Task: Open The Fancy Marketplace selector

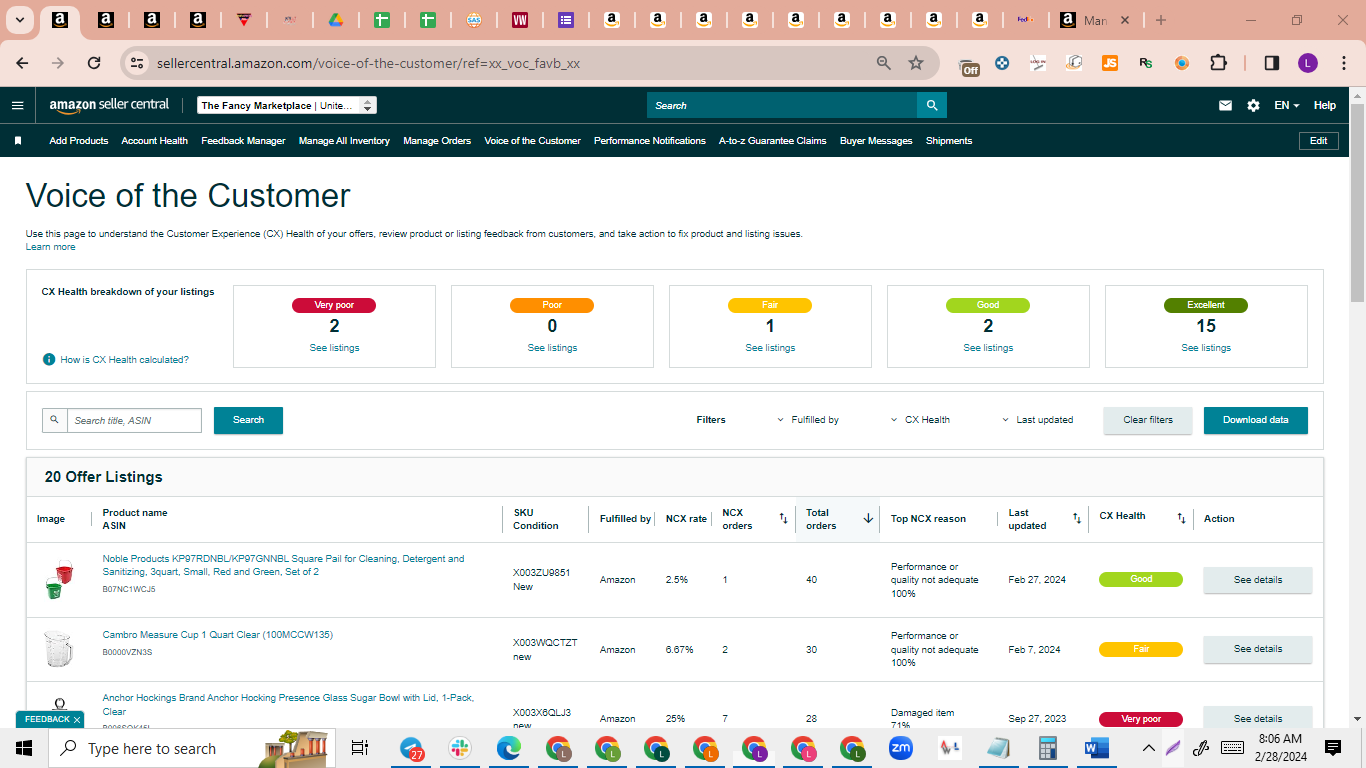Action: (x=286, y=105)
